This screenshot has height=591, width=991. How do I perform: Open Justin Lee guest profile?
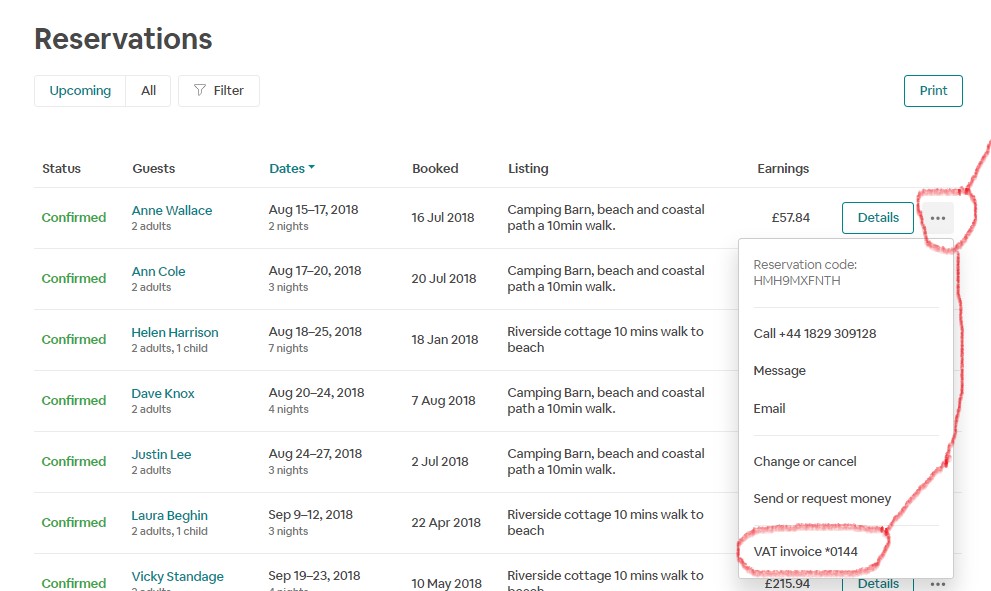click(x=161, y=455)
